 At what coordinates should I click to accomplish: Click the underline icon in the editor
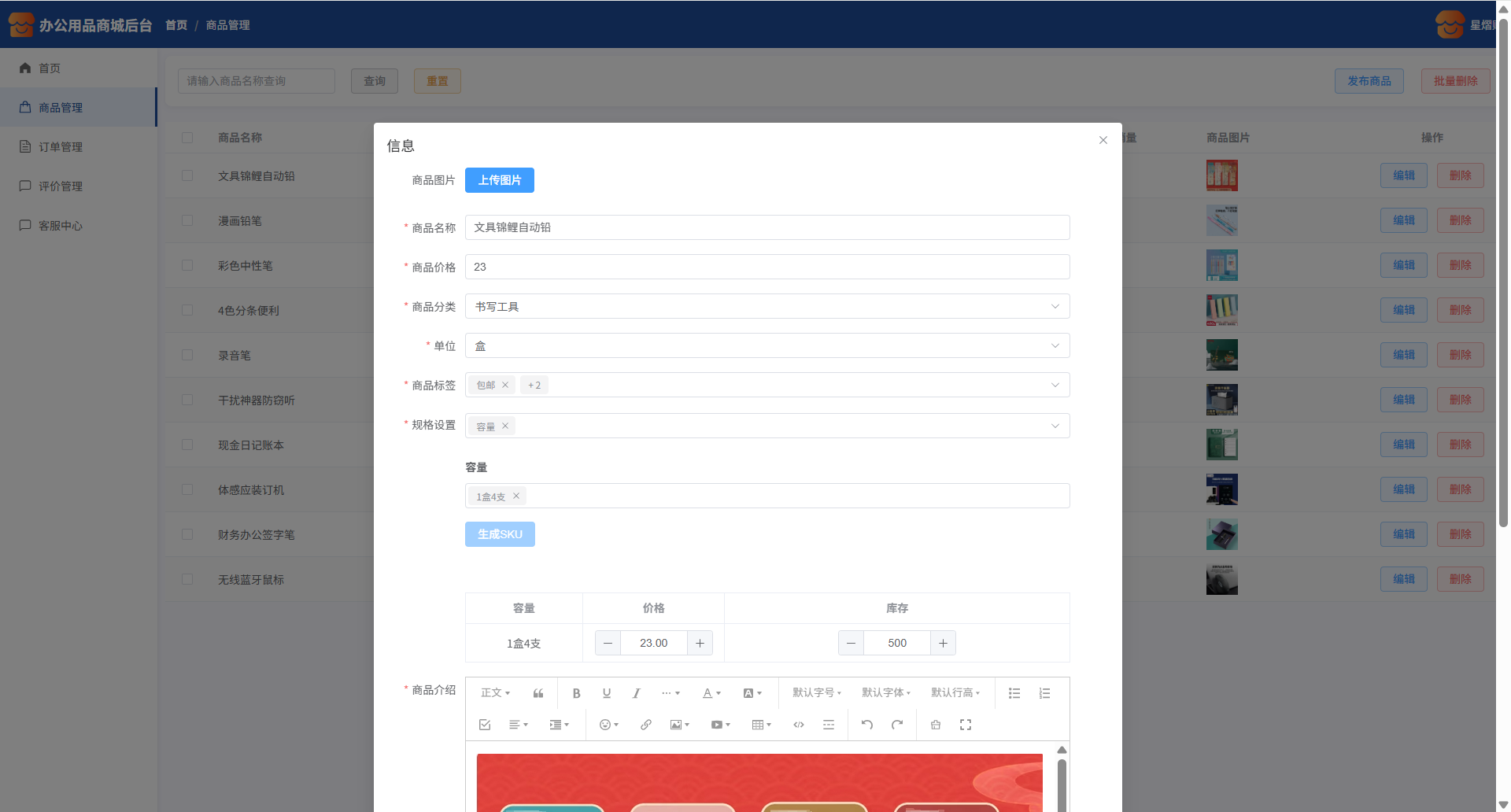click(606, 693)
